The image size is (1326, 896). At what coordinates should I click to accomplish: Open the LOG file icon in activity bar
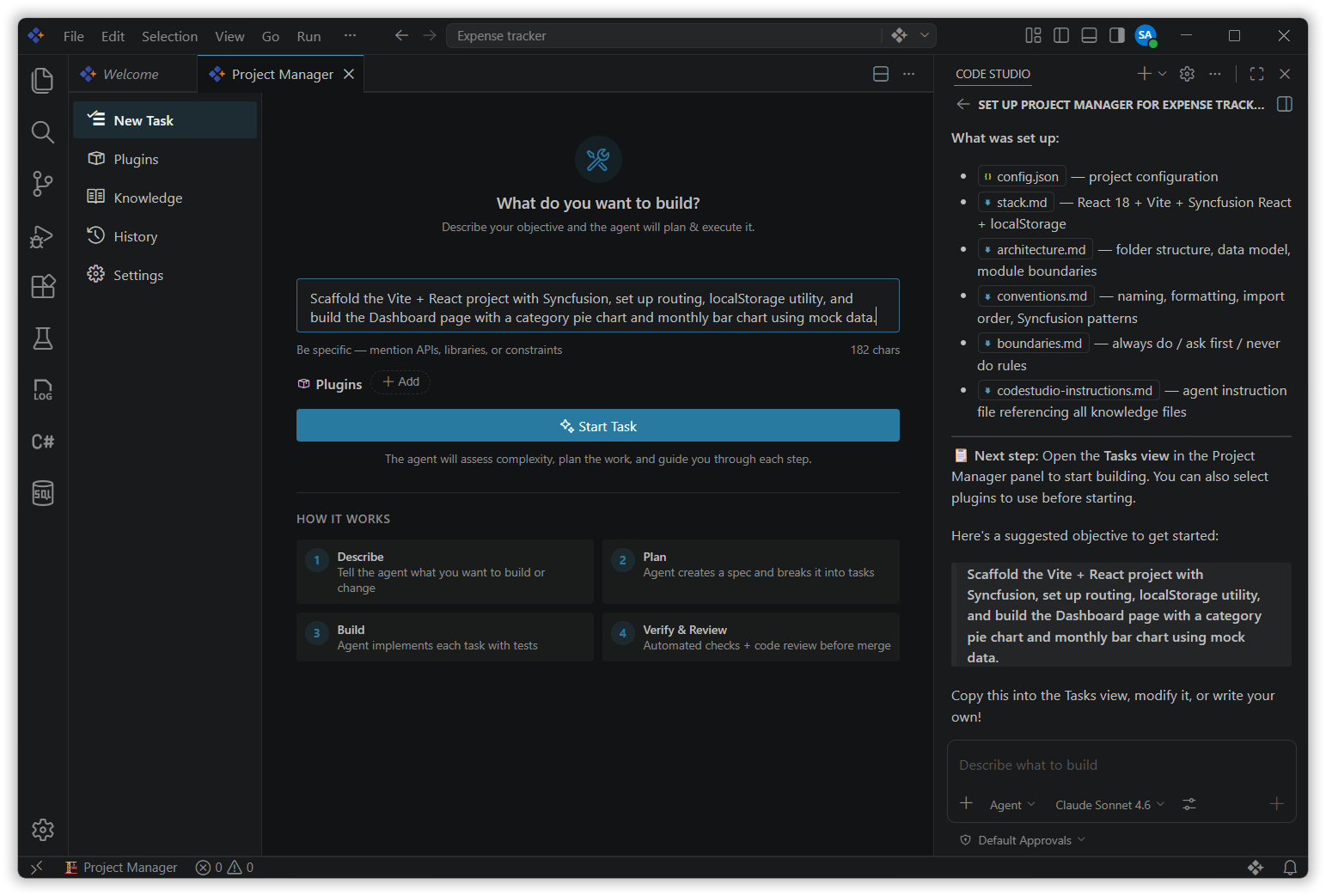(x=42, y=390)
